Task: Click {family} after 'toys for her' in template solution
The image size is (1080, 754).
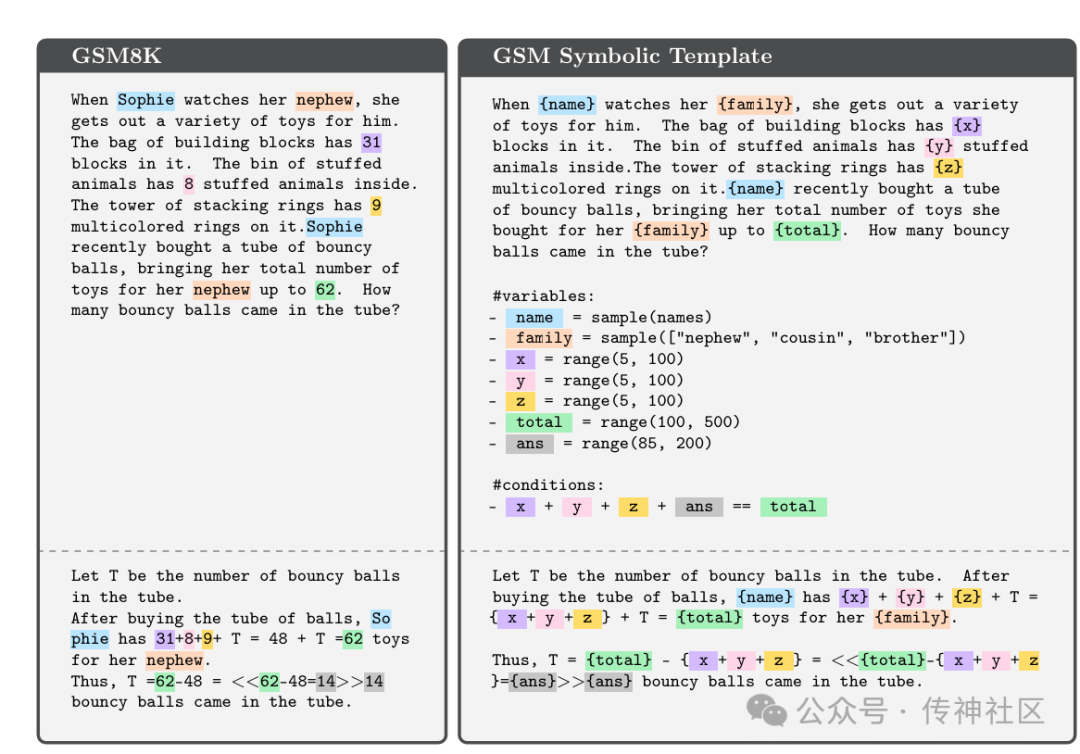Action: click(911, 618)
